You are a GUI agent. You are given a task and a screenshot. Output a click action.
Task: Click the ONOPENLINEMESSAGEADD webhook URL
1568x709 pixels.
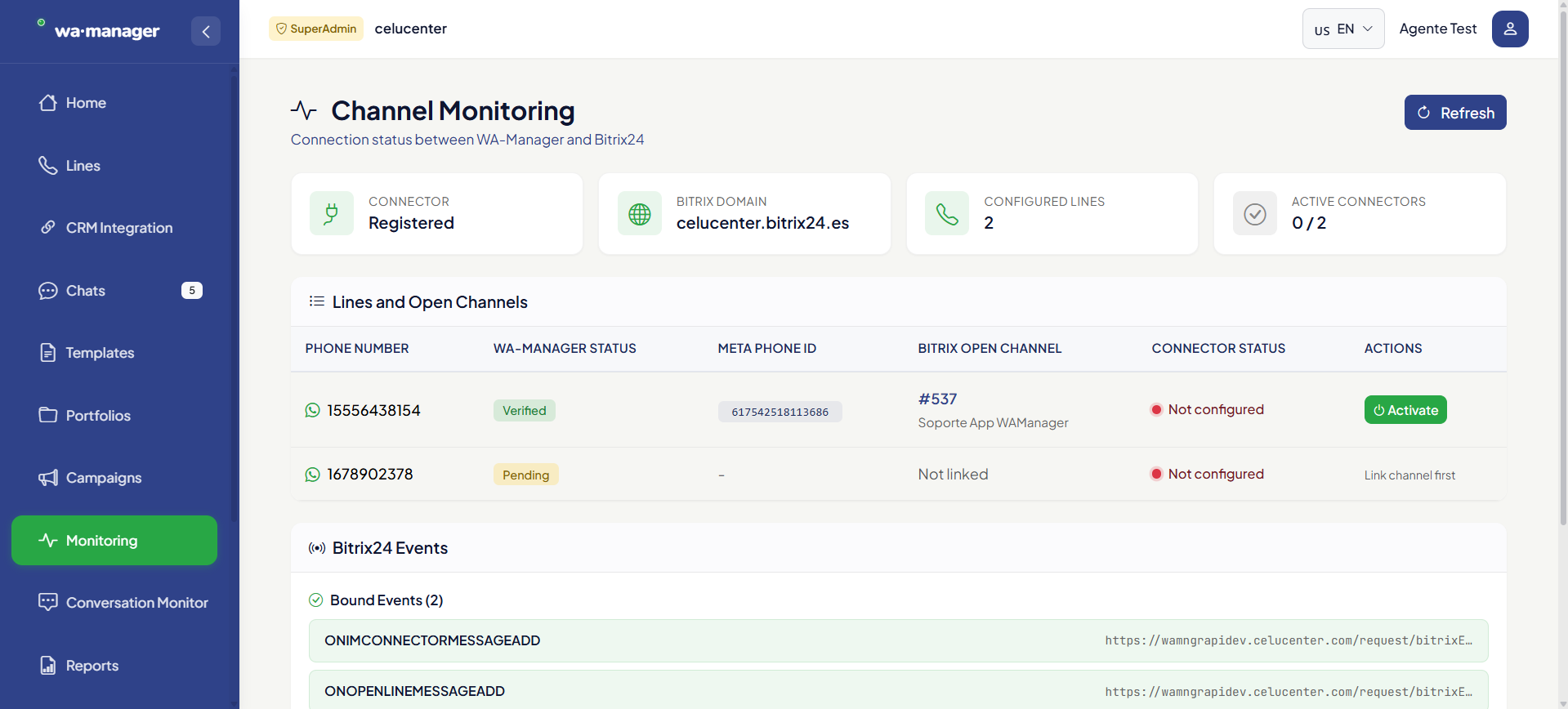click(1289, 692)
